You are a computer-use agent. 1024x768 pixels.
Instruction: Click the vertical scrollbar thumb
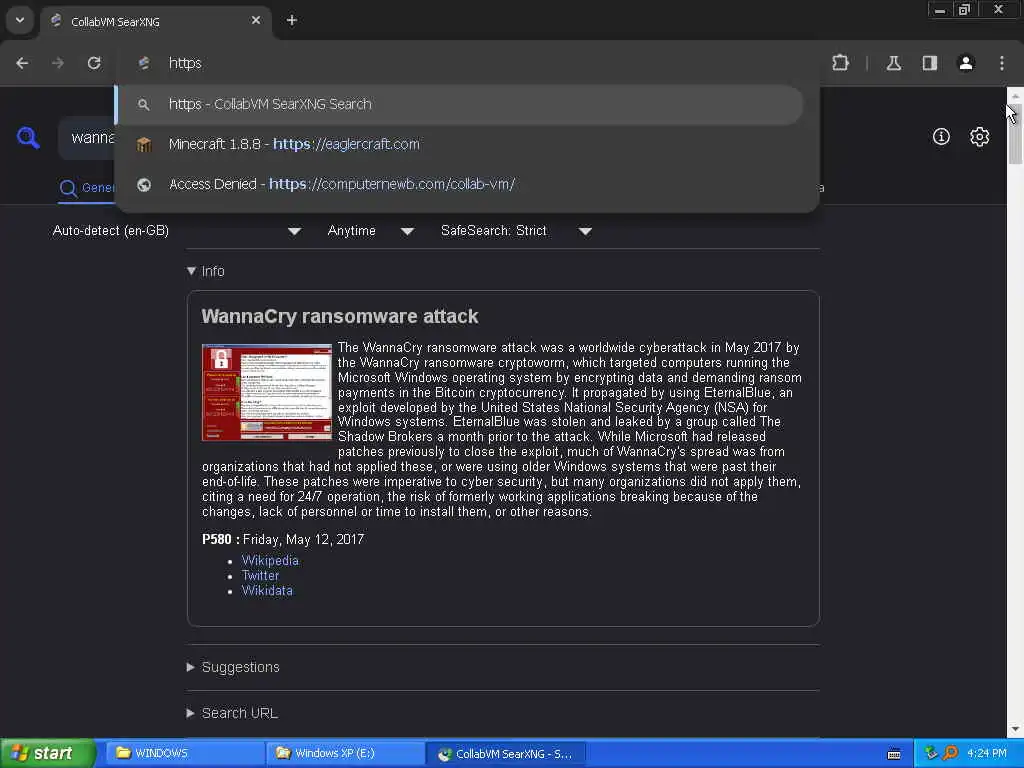[1015, 134]
